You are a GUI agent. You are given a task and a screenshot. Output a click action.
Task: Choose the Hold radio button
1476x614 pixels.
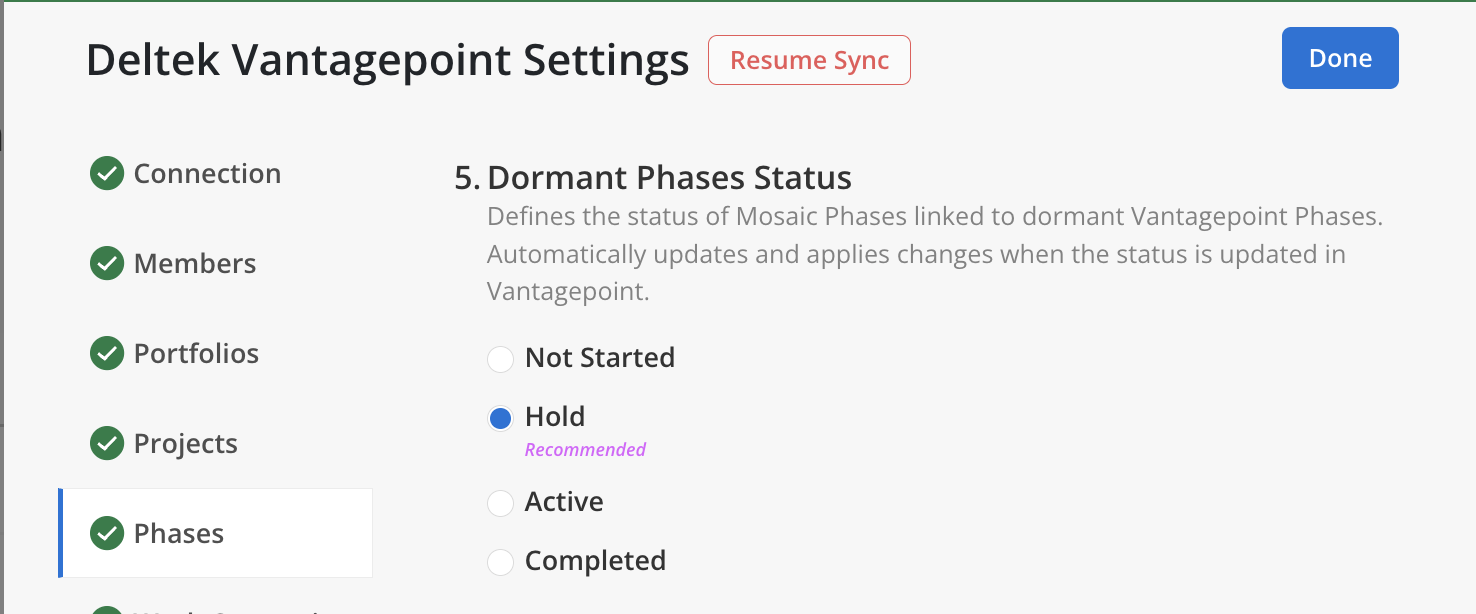(500, 418)
